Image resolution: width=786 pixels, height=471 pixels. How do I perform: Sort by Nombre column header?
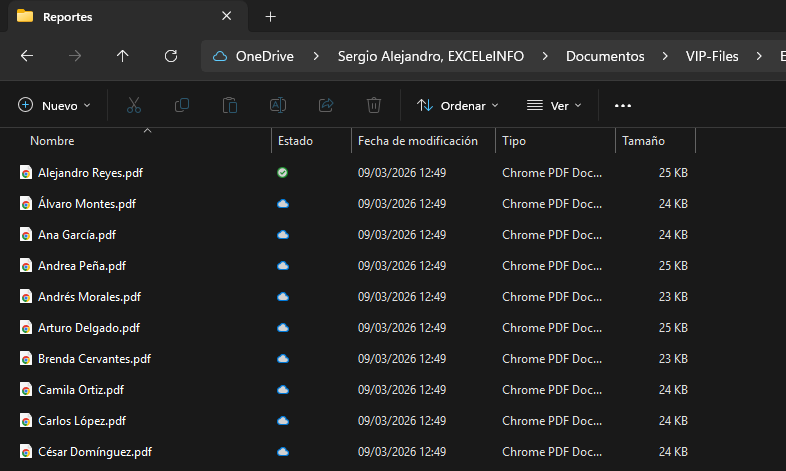pos(52,141)
